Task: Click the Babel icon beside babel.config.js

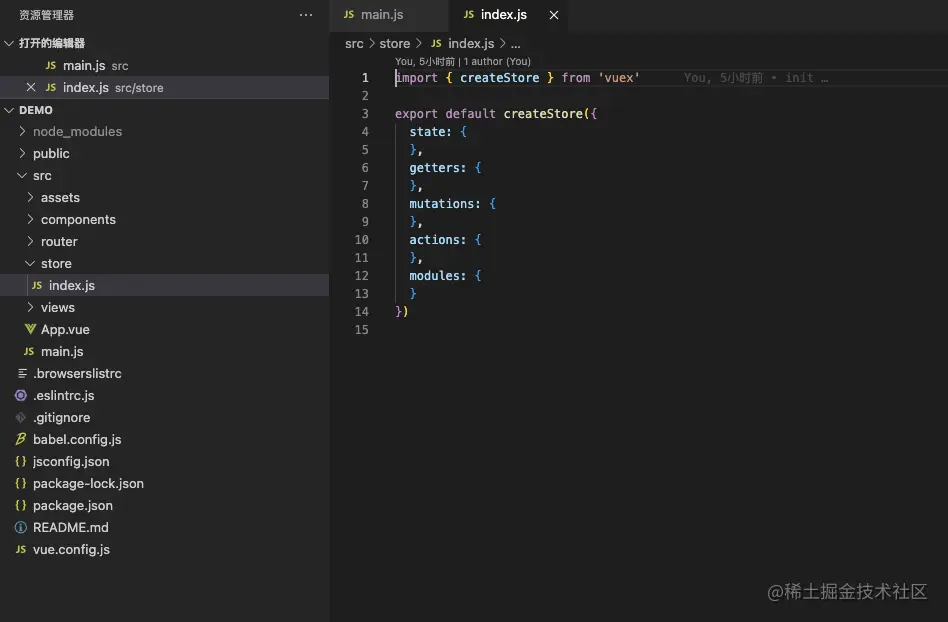Action: [x=21, y=439]
